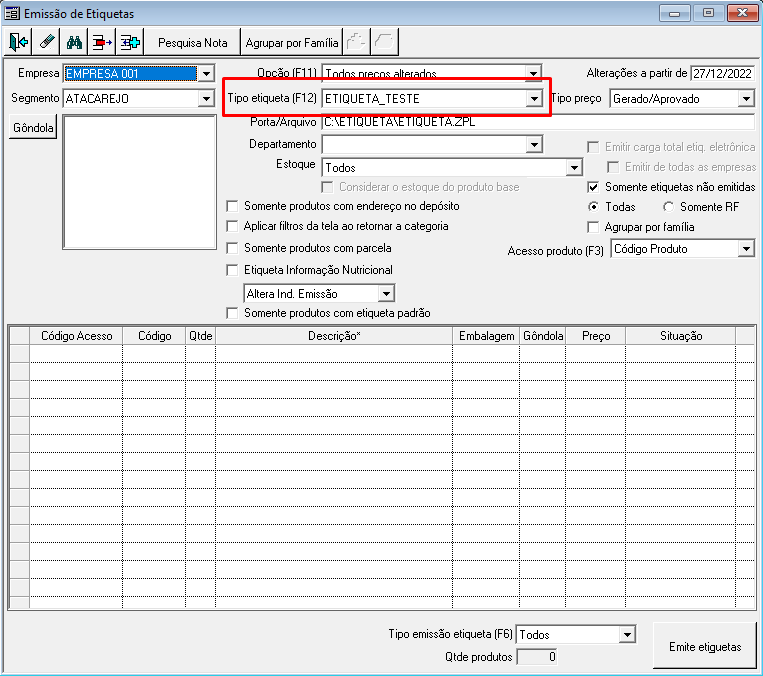This screenshot has width=763, height=676.
Task: Click the Qtde column header
Action: click(x=200, y=336)
